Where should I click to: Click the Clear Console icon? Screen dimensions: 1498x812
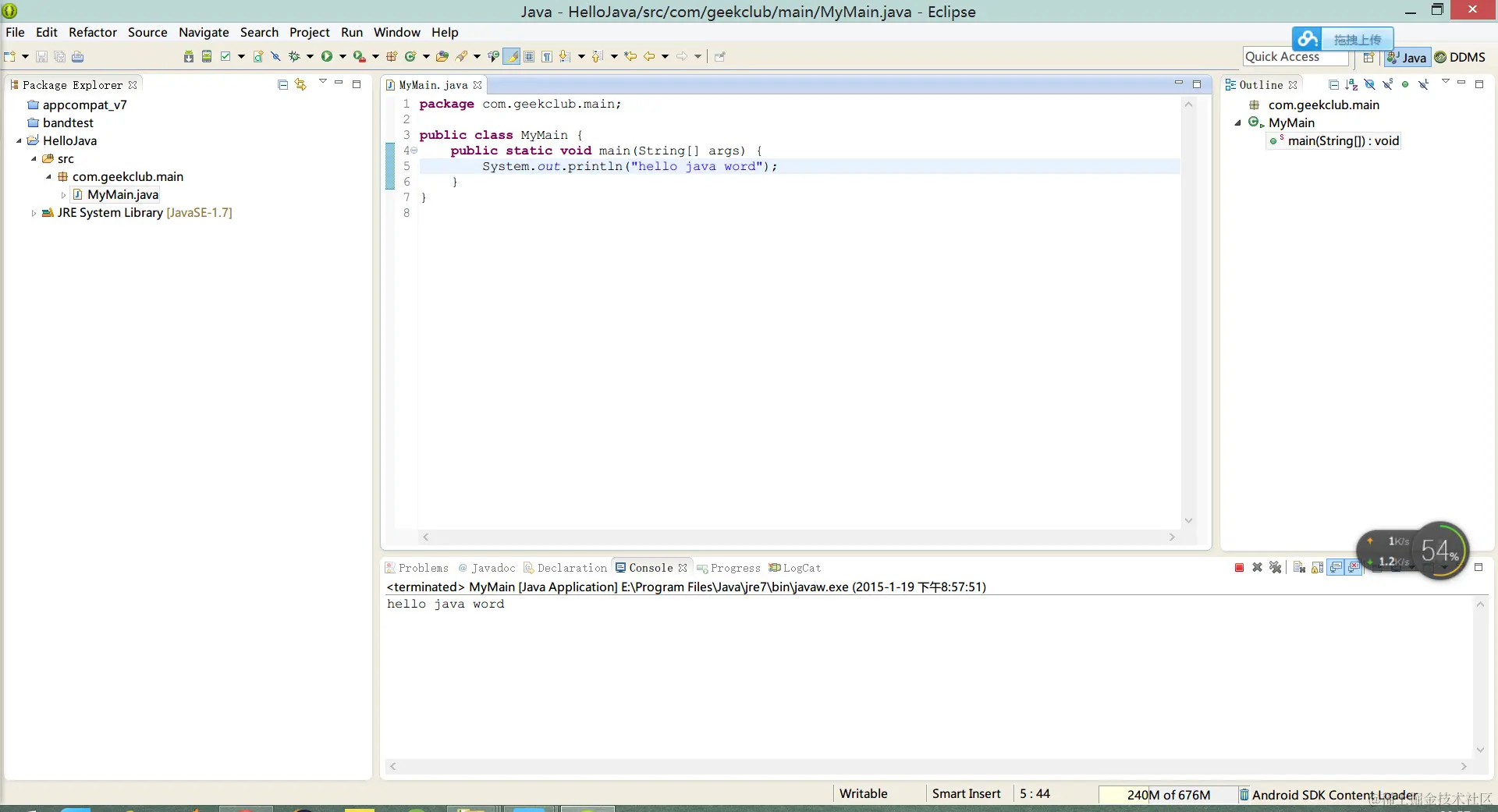[1299, 568]
